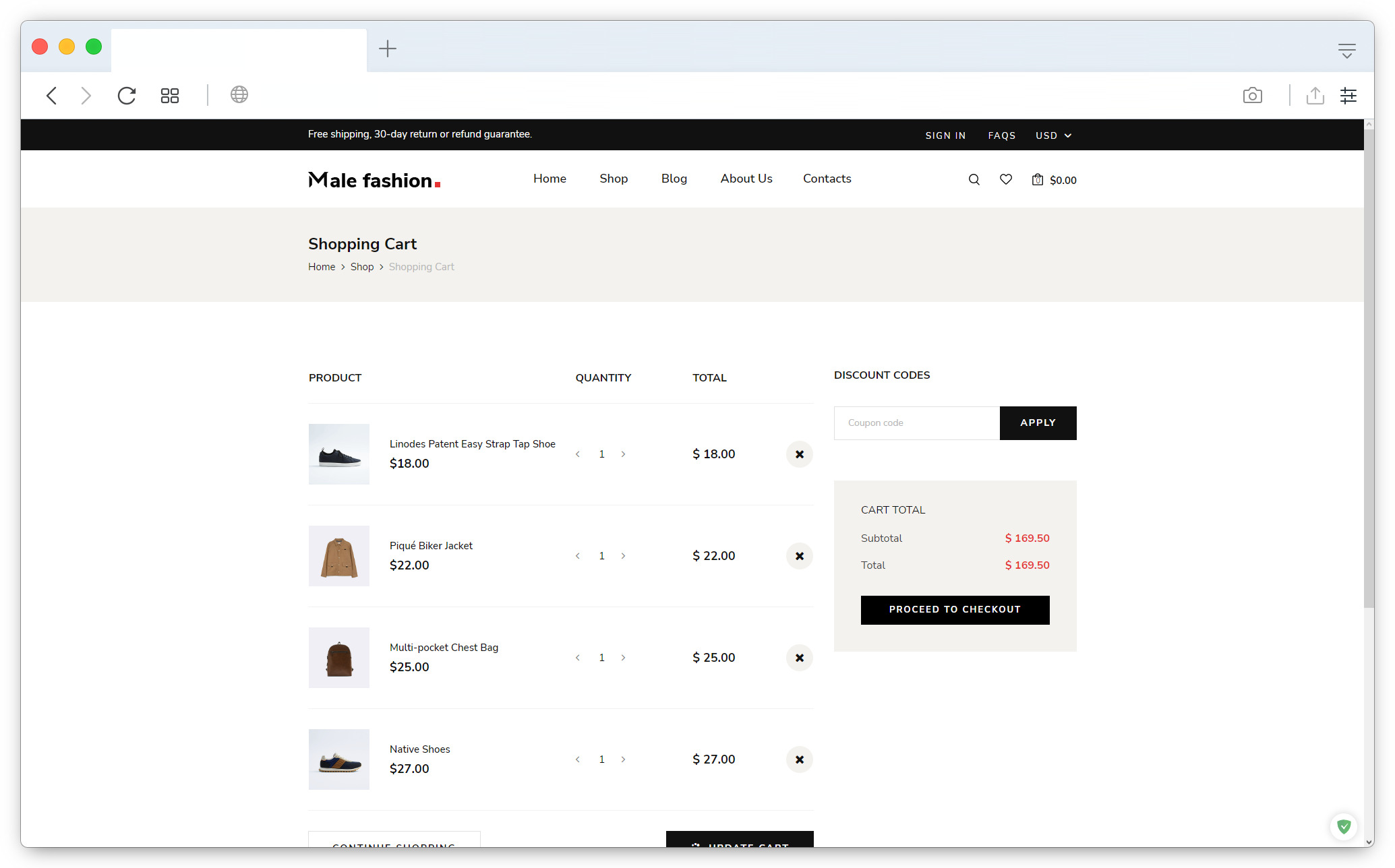
Task: Expand the USD currency dropdown
Action: tap(1053, 135)
